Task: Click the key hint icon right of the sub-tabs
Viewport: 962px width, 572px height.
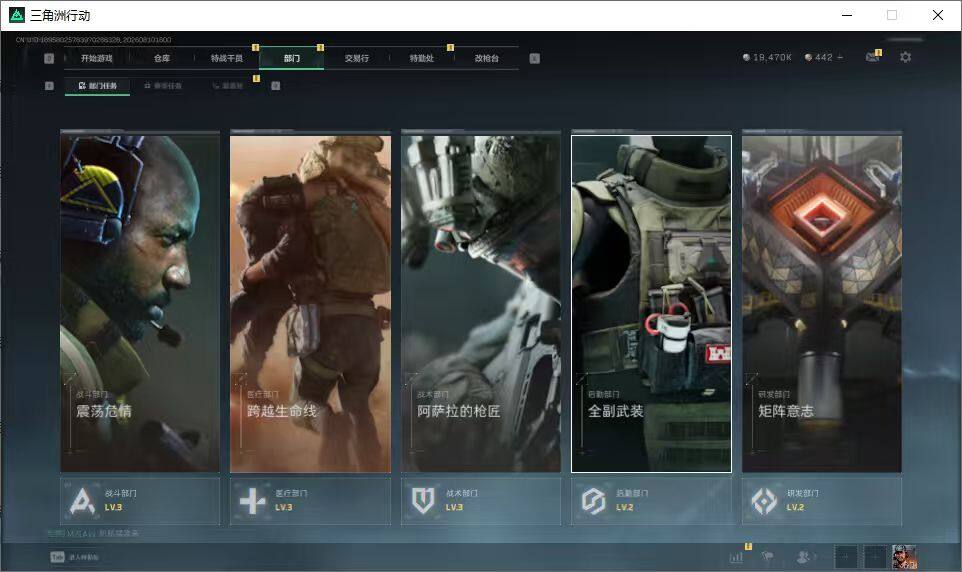Action: click(x=275, y=86)
